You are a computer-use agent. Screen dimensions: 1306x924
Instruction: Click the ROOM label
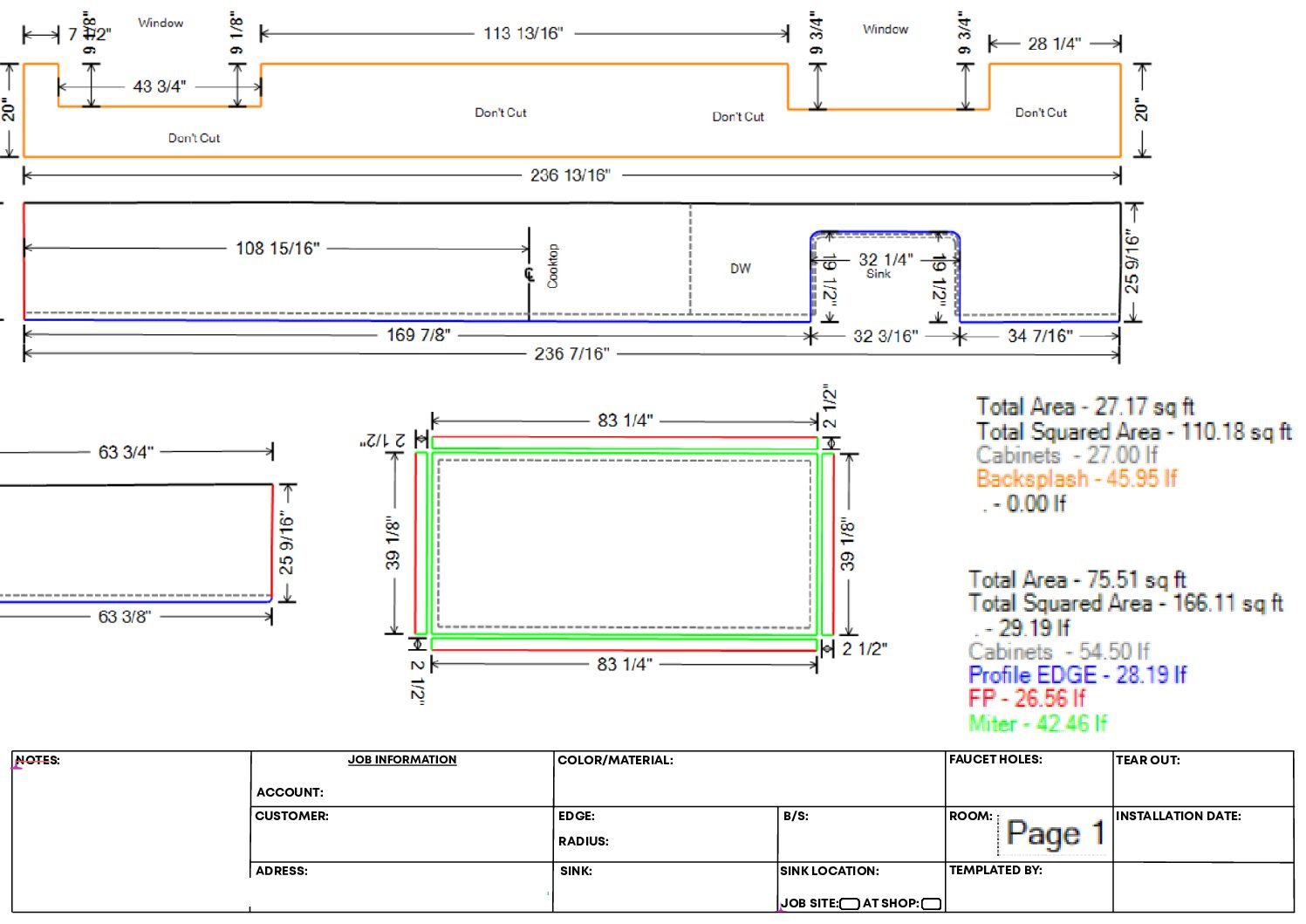tap(971, 816)
